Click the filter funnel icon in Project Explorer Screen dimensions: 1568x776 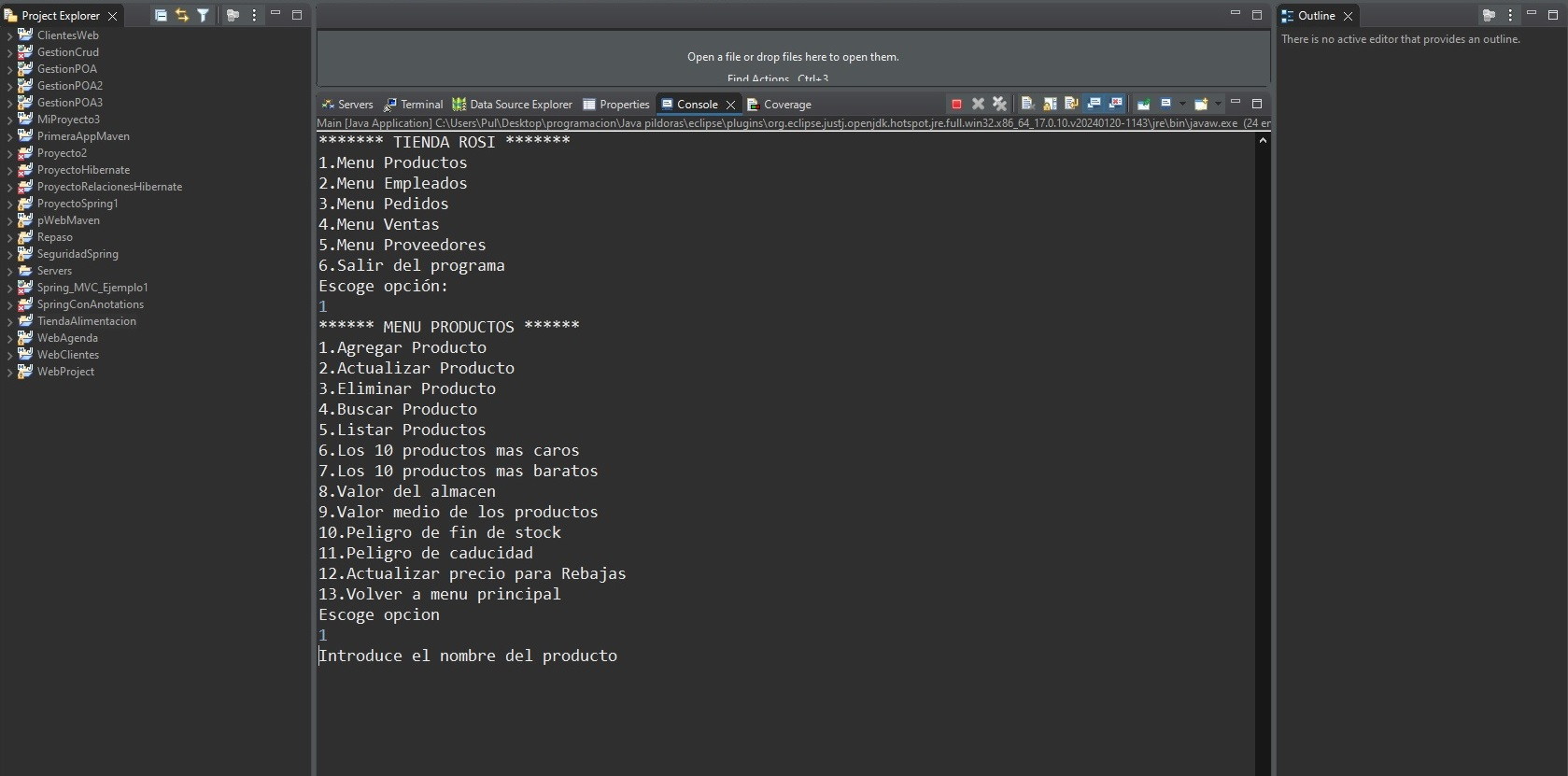(203, 16)
